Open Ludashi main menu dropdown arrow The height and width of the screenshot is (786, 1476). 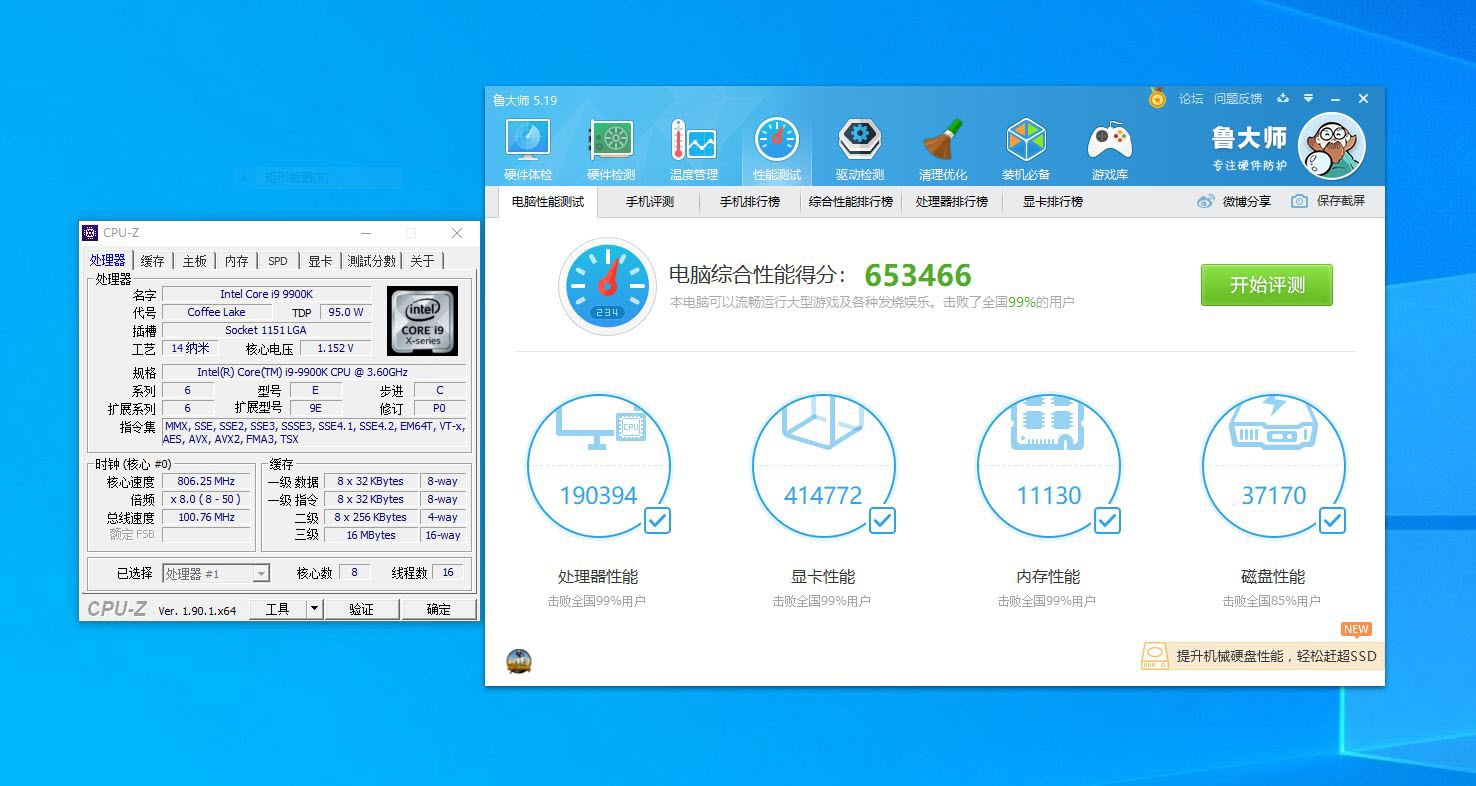pos(1309,99)
